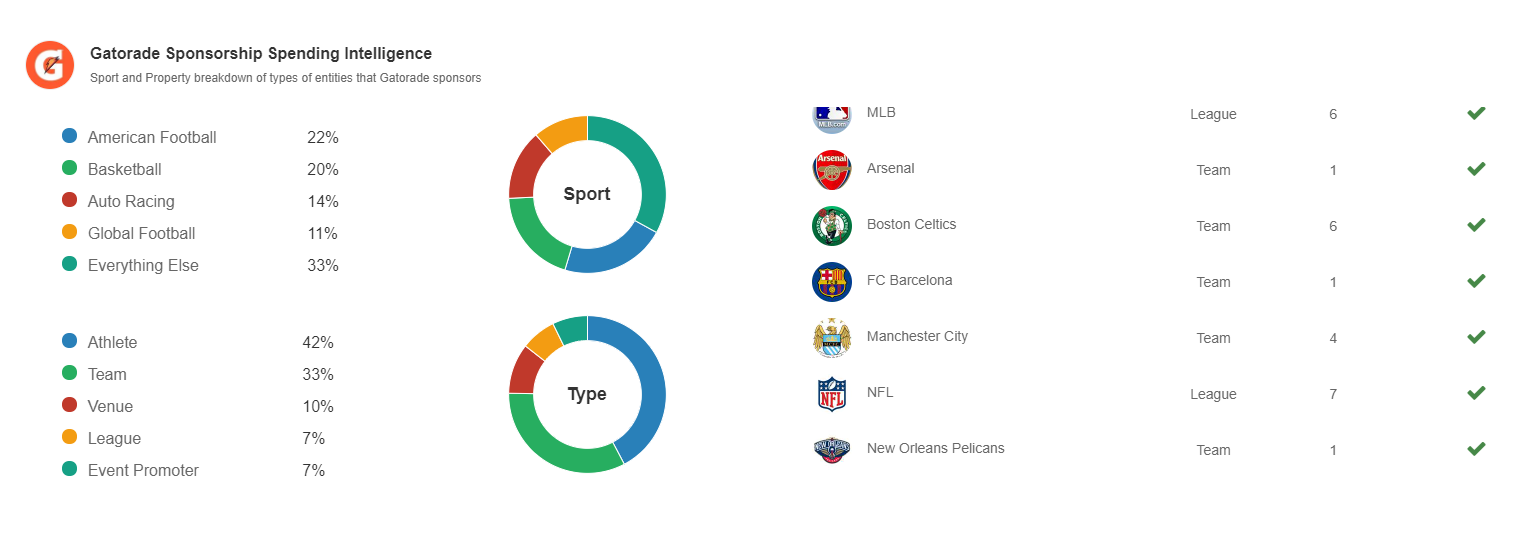The image size is (1522, 540).
Task: Toggle the NFL row checkmark
Action: point(1476,393)
